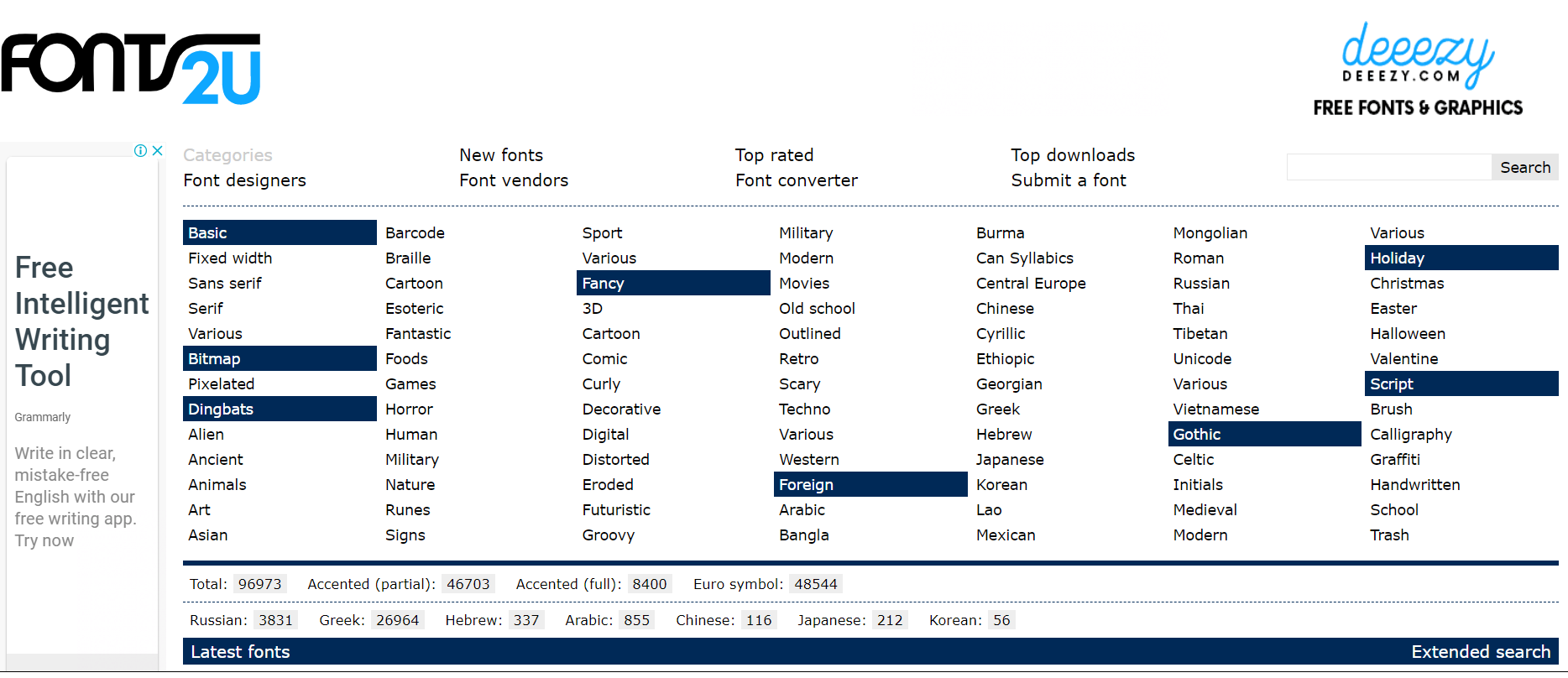Screen dimensions: 1568x678
Task: Open the Western category
Action: (x=808, y=459)
